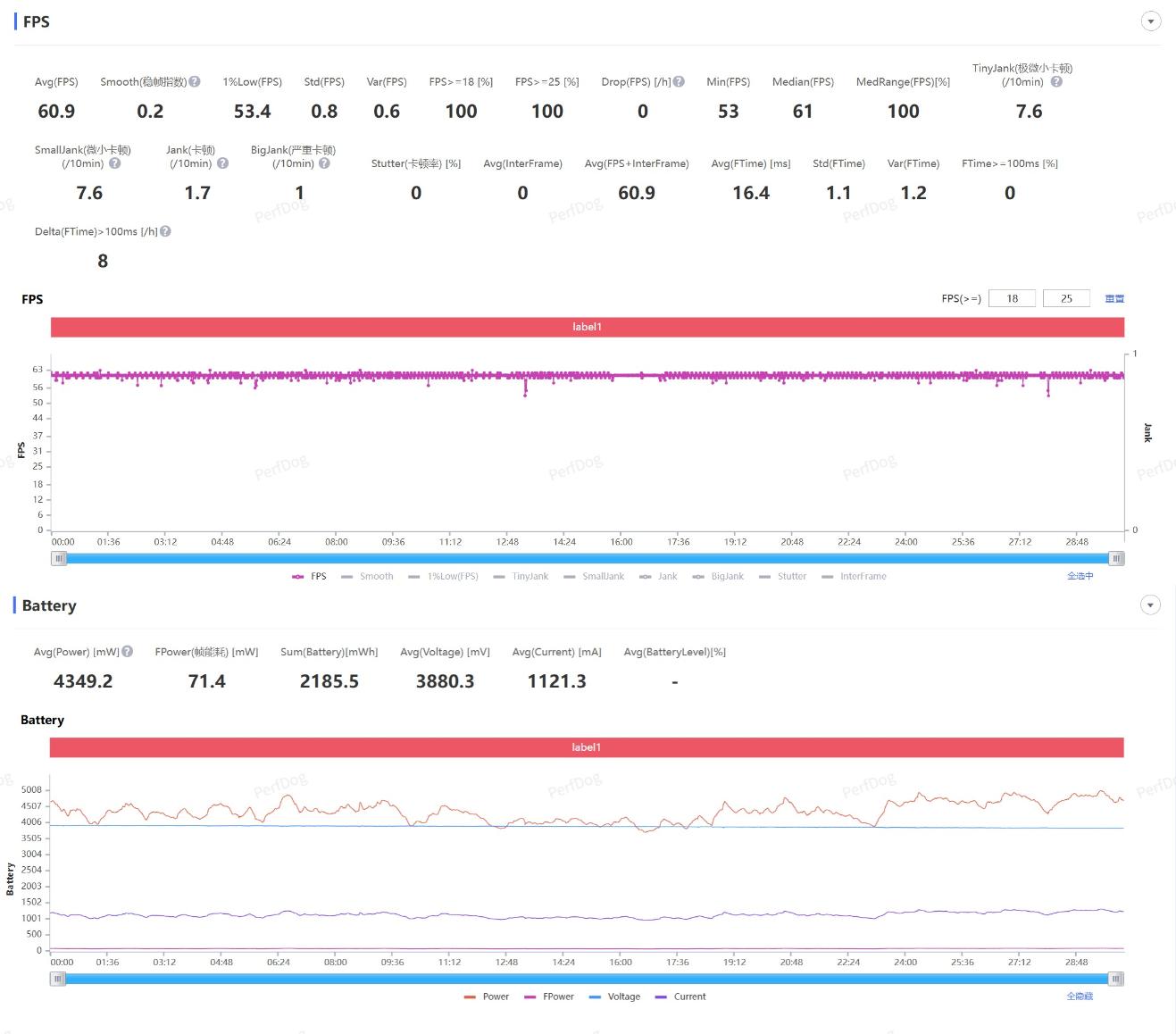
Task: Click the BigJank(严重卡顿) help icon
Action: [324, 163]
